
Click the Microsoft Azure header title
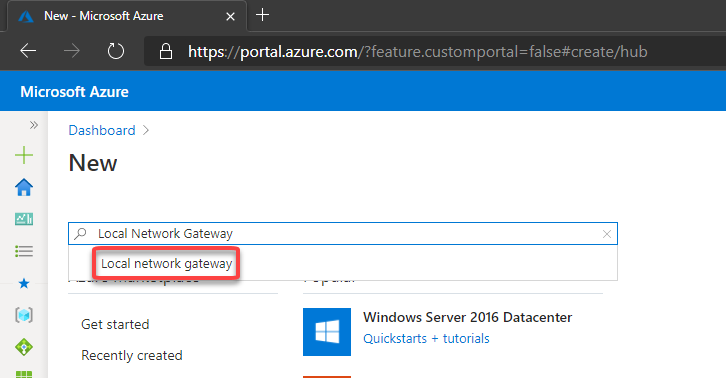tap(75, 92)
